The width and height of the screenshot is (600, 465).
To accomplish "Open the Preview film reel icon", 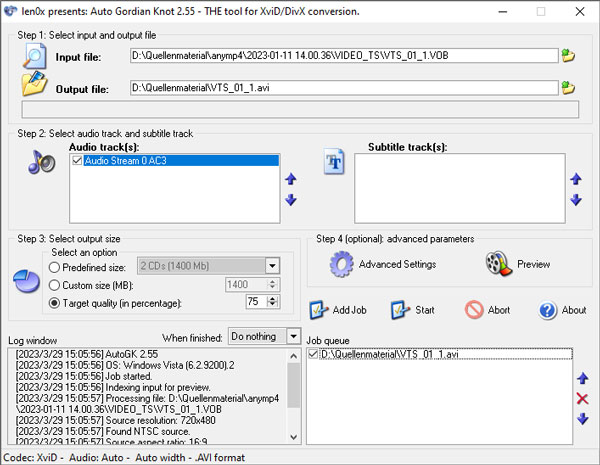I will coord(499,264).
